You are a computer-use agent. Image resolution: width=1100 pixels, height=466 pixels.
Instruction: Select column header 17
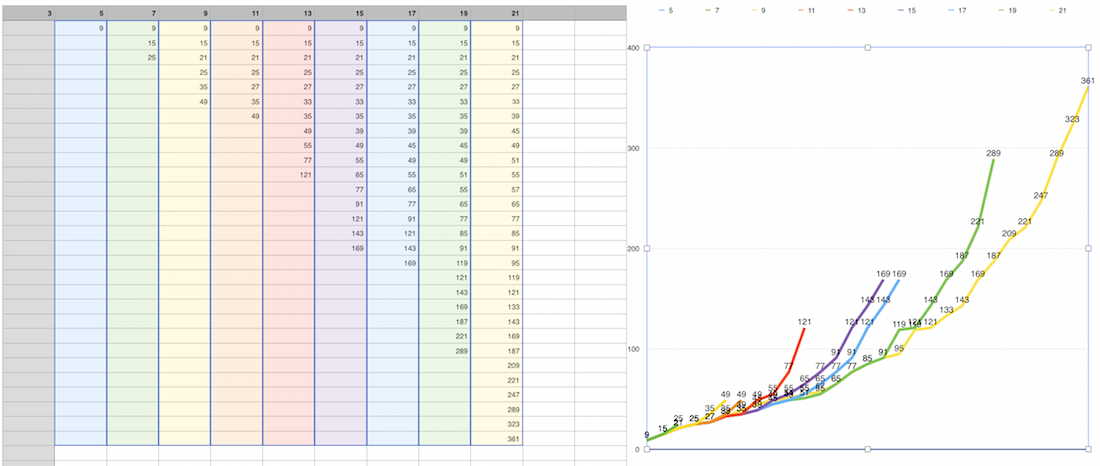[x=392, y=13]
